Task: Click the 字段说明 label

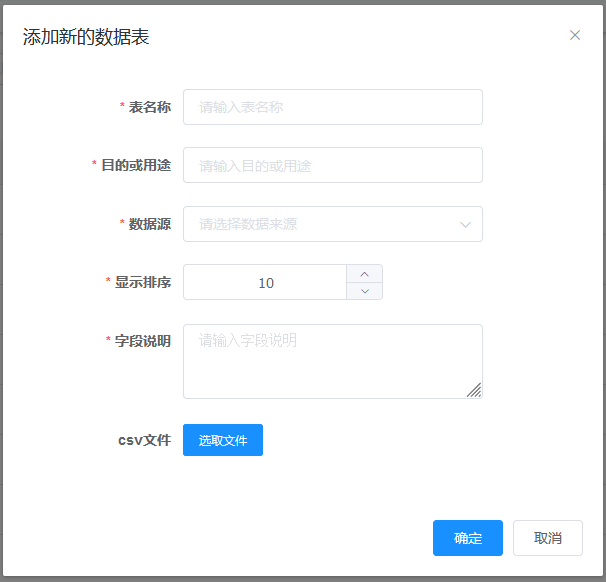Action: tap(142, 341)
